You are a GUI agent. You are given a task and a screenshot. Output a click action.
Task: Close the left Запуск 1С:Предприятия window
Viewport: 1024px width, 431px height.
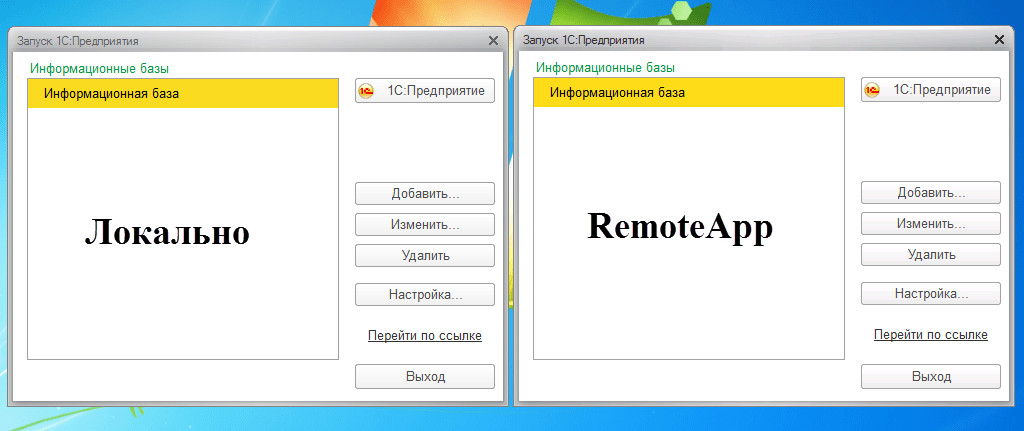point(493,40)
